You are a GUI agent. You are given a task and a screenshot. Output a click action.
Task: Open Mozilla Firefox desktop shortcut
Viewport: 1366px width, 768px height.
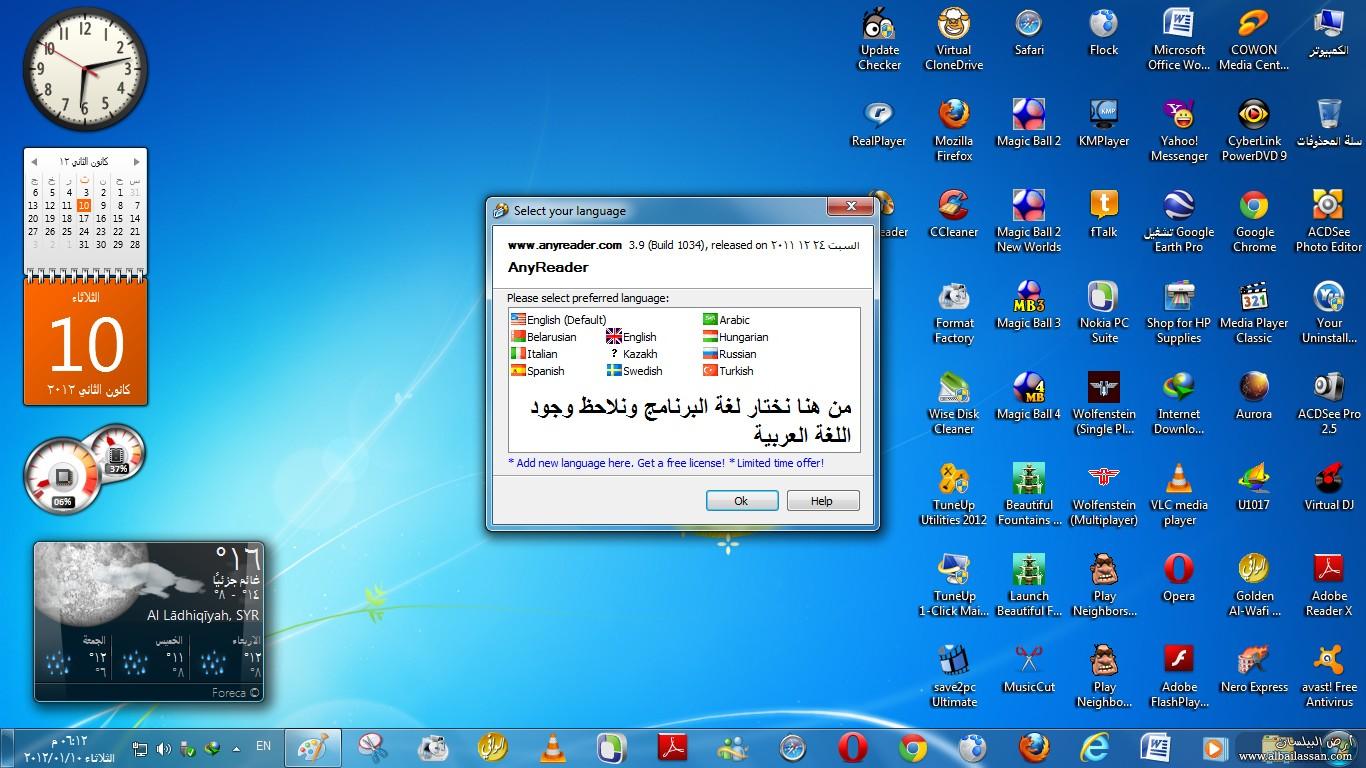(x=954, y=131)
